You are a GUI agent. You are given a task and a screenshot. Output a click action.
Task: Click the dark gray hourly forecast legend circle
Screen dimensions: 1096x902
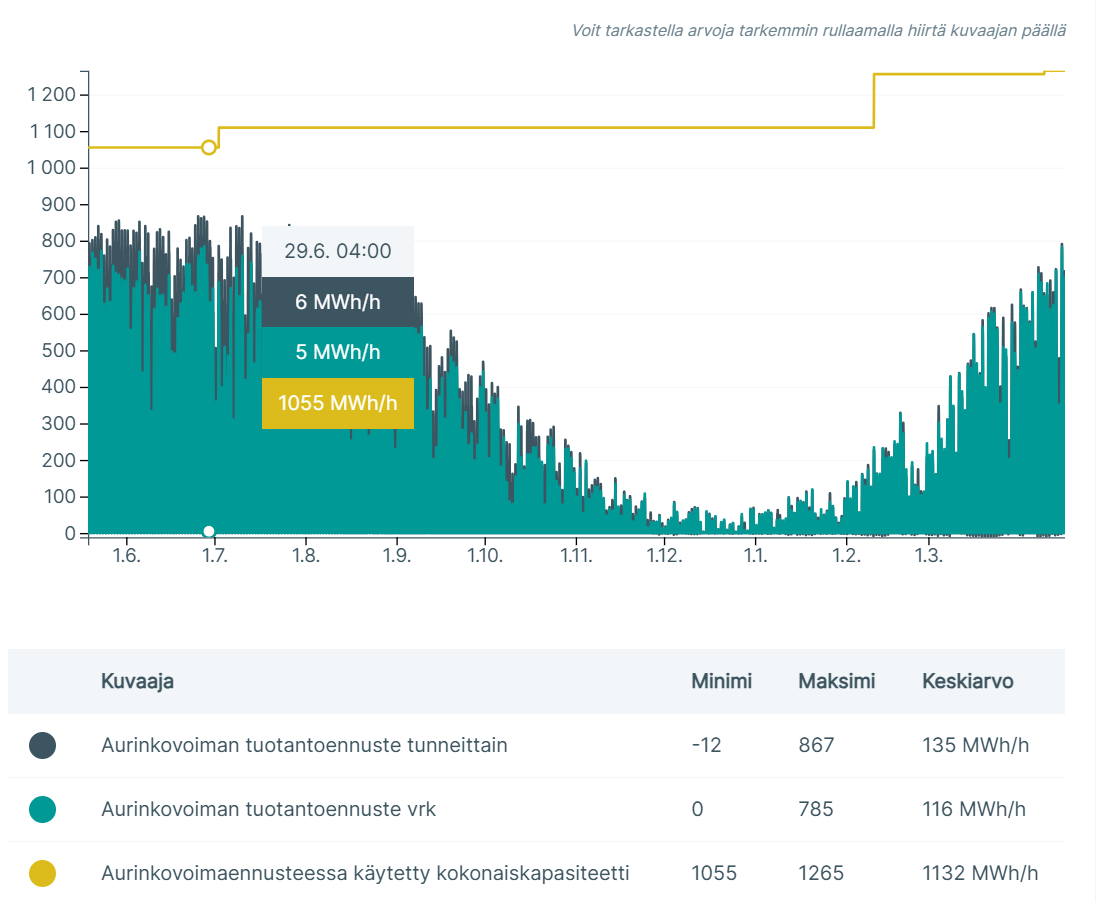tap(42, 745)
